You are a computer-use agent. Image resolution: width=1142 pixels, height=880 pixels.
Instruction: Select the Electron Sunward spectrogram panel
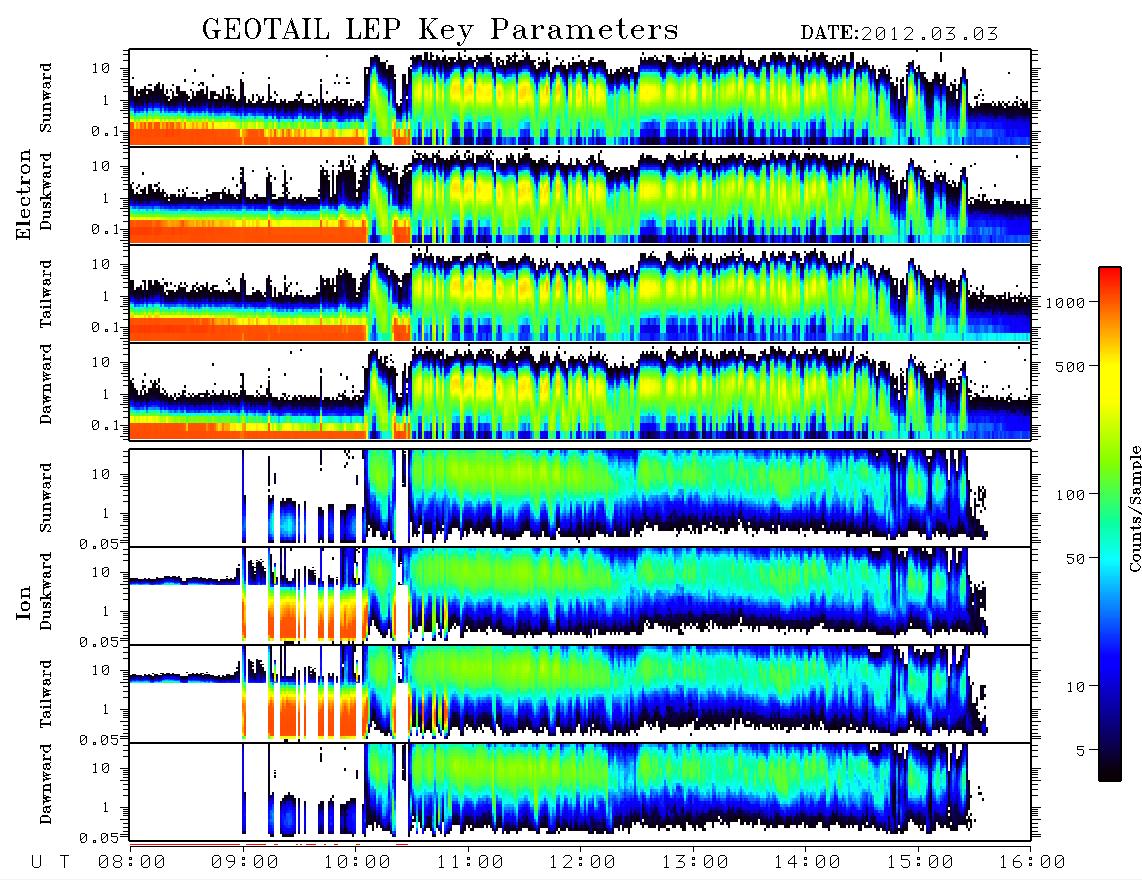(580, 97)
